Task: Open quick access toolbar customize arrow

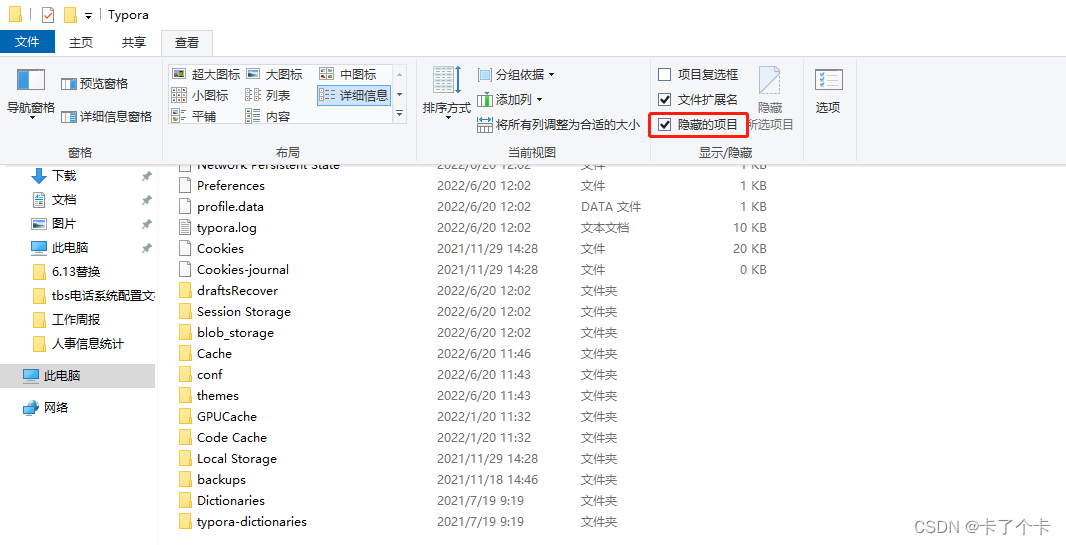Action: [x=88, y=16]
